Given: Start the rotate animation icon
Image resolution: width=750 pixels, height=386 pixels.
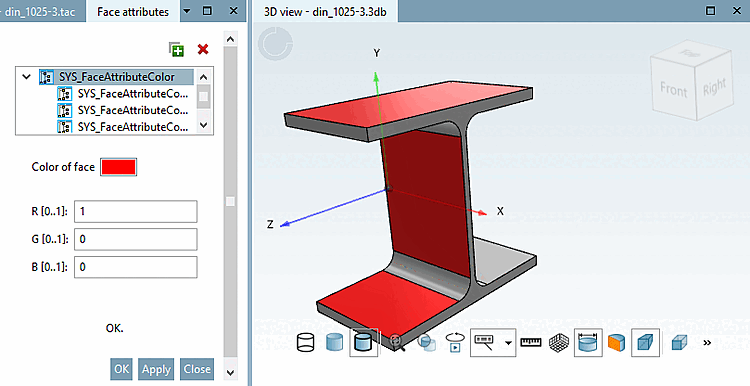Looking at the screenshot, I should (455, 342).
